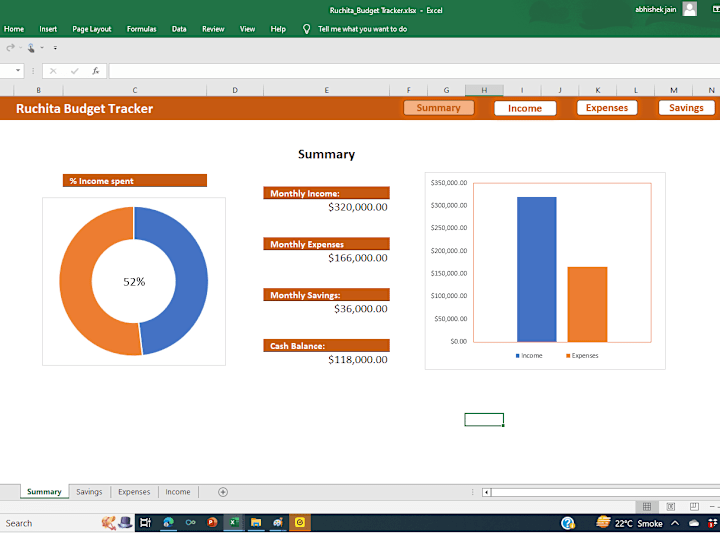This screenshot has height=540, width=720.
Task: Select column H header
Action: point(484,90)
